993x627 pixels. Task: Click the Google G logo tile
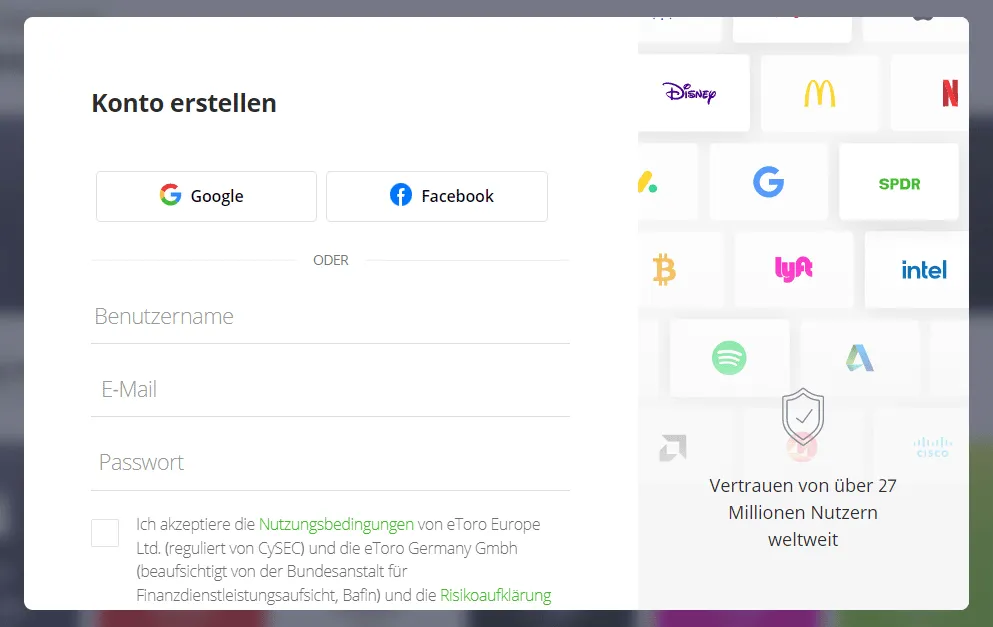coord(769,181)
